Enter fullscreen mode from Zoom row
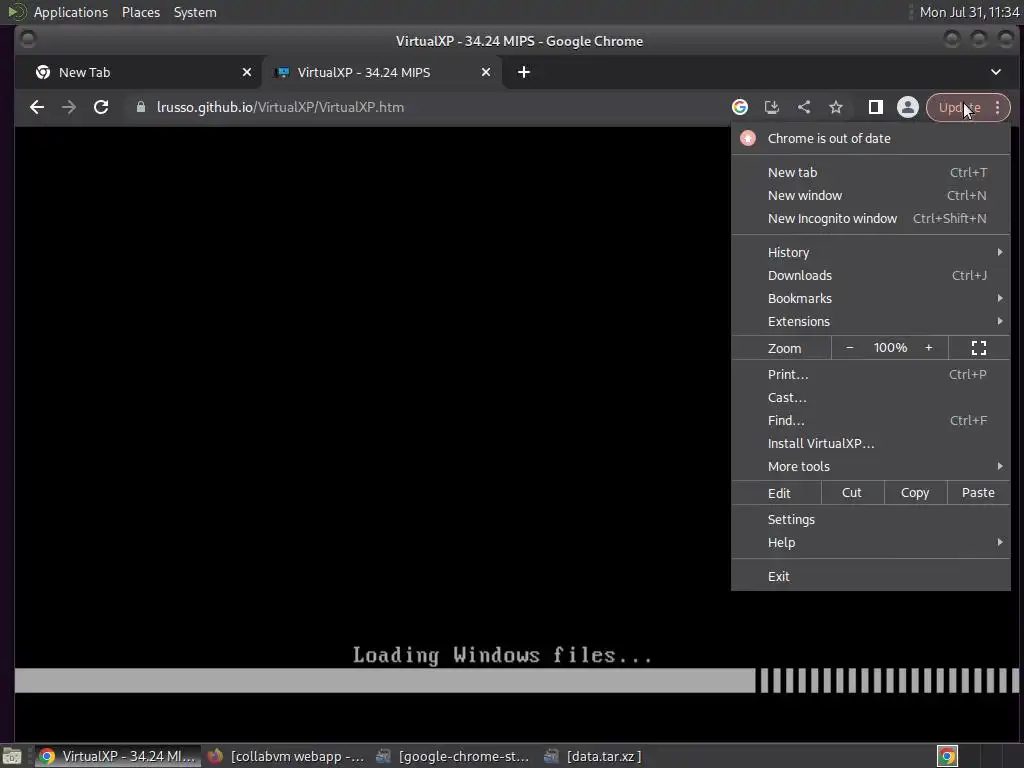This screenshot has height=768, width=1024. 979,348
